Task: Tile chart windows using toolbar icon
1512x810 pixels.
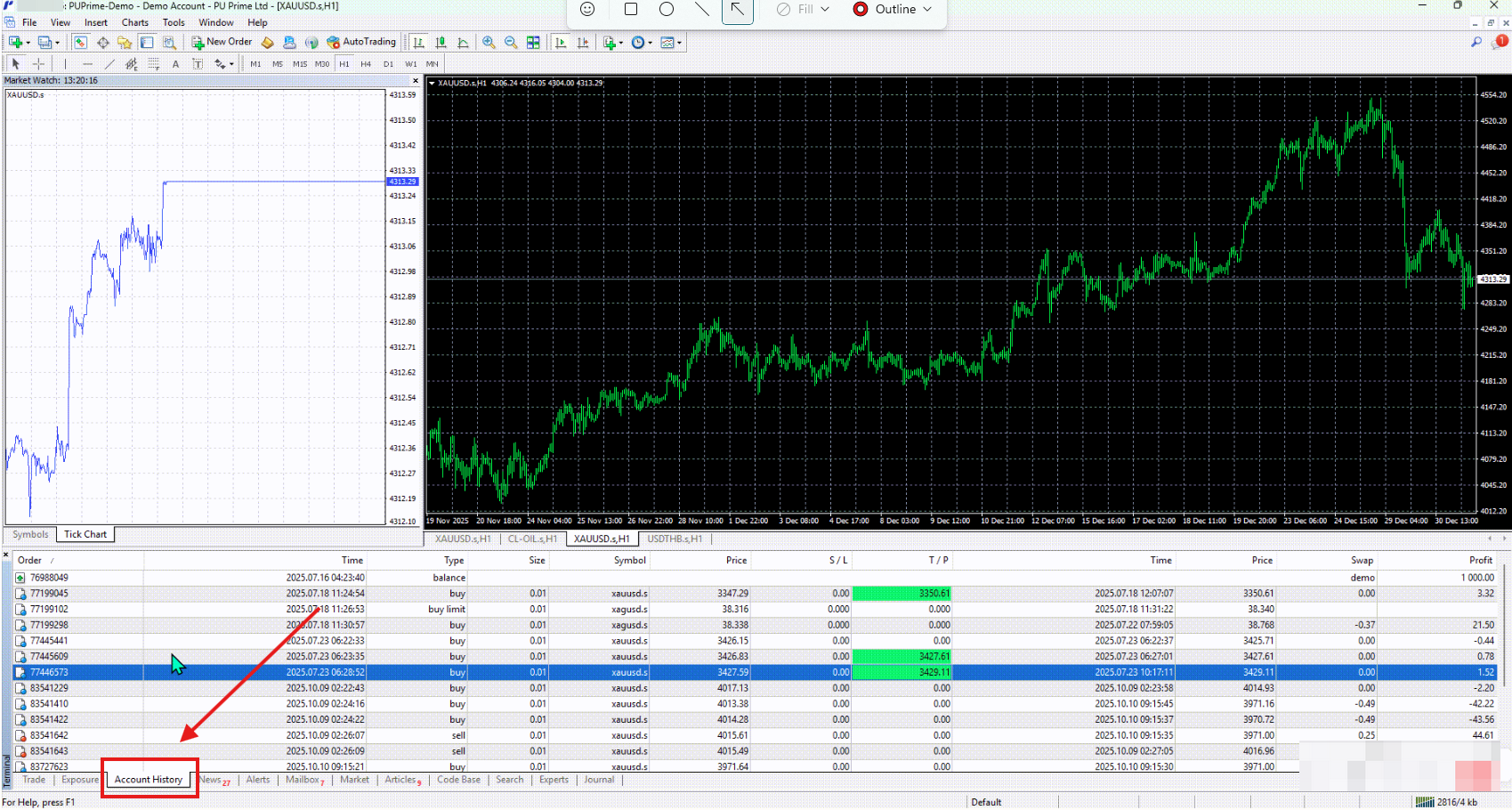Action: pos(533,42)
